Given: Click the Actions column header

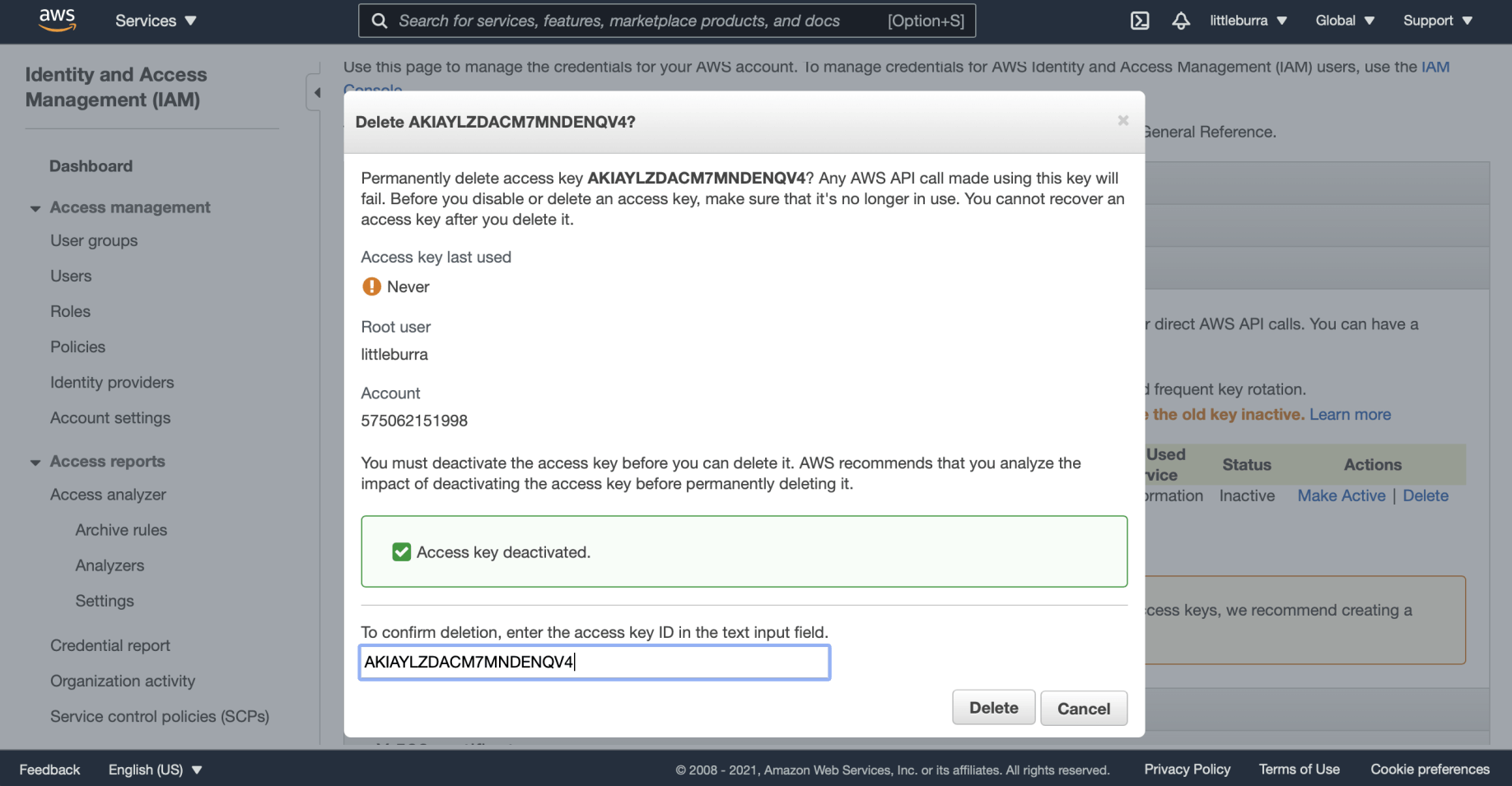Looking at the screenshot, I should pos(1373,464).
